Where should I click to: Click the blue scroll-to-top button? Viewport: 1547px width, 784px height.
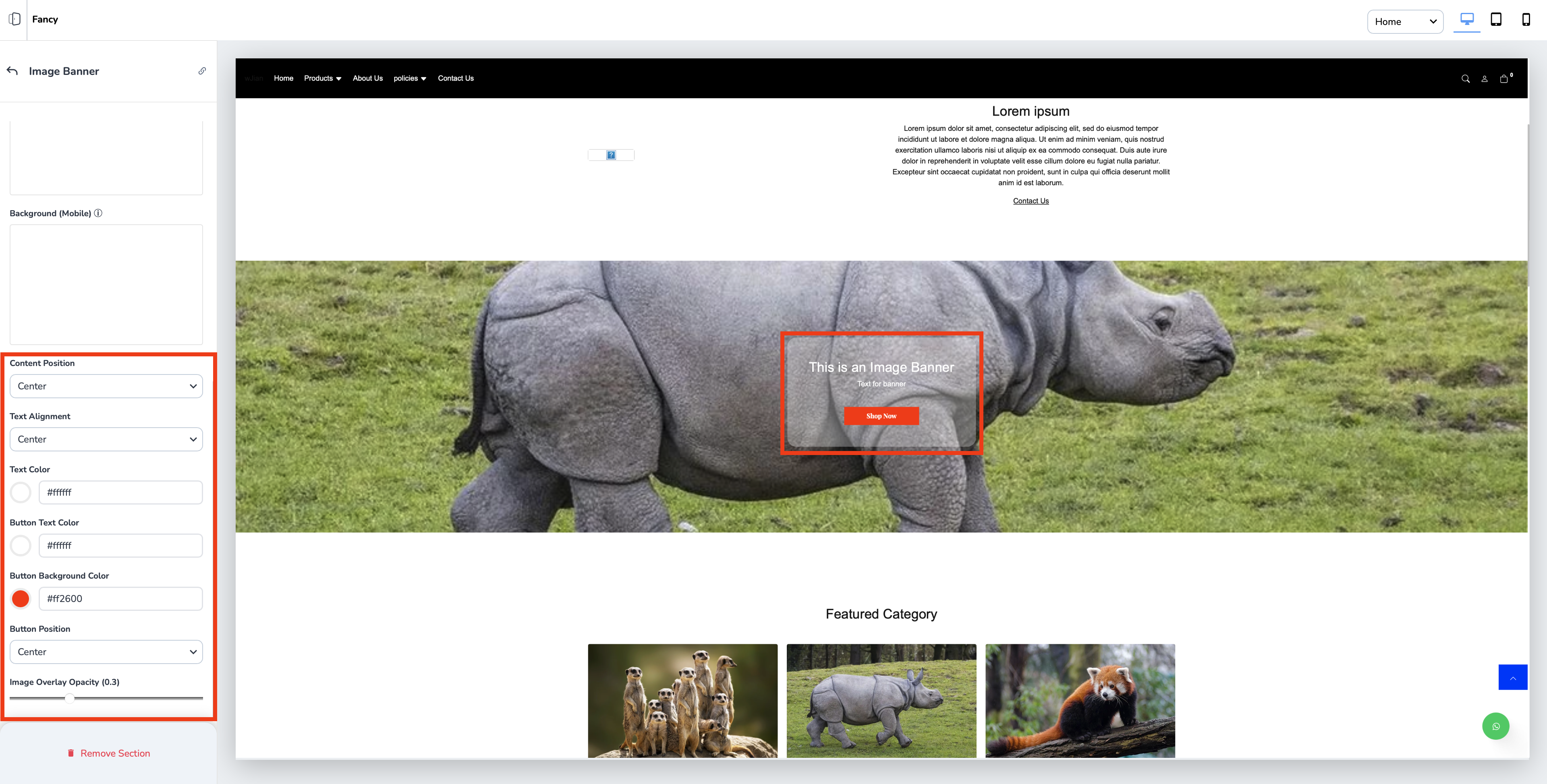click(1512, 677)
